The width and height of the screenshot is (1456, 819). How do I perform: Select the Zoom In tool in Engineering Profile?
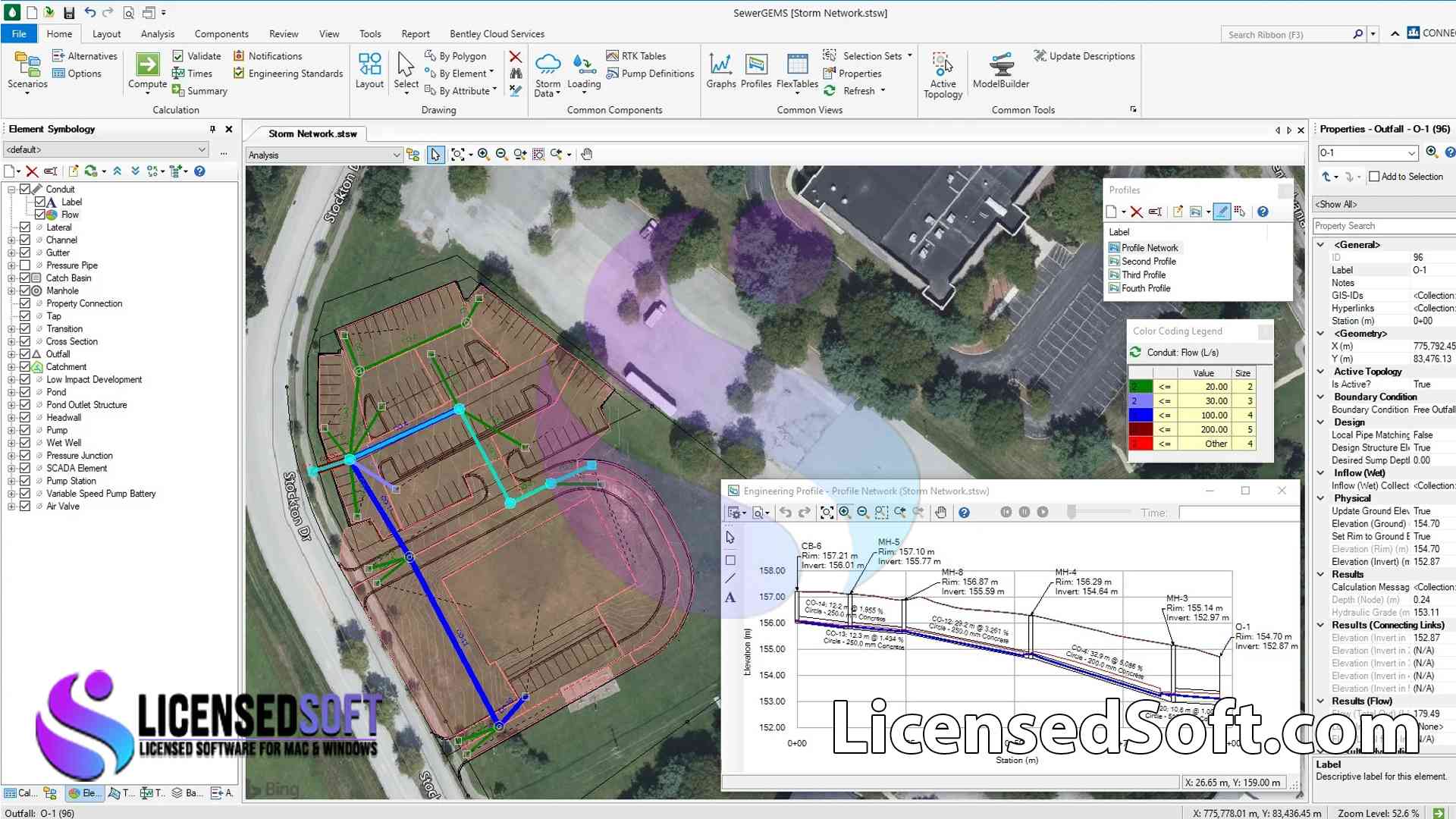click(x=845, y=513)
